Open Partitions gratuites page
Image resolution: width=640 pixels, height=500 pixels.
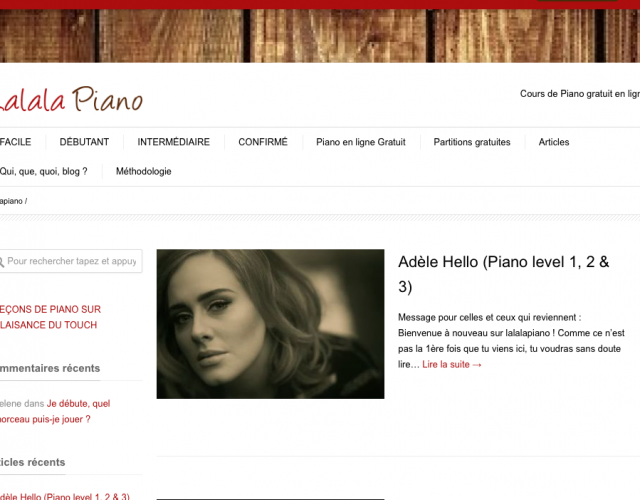pos(472,142)
